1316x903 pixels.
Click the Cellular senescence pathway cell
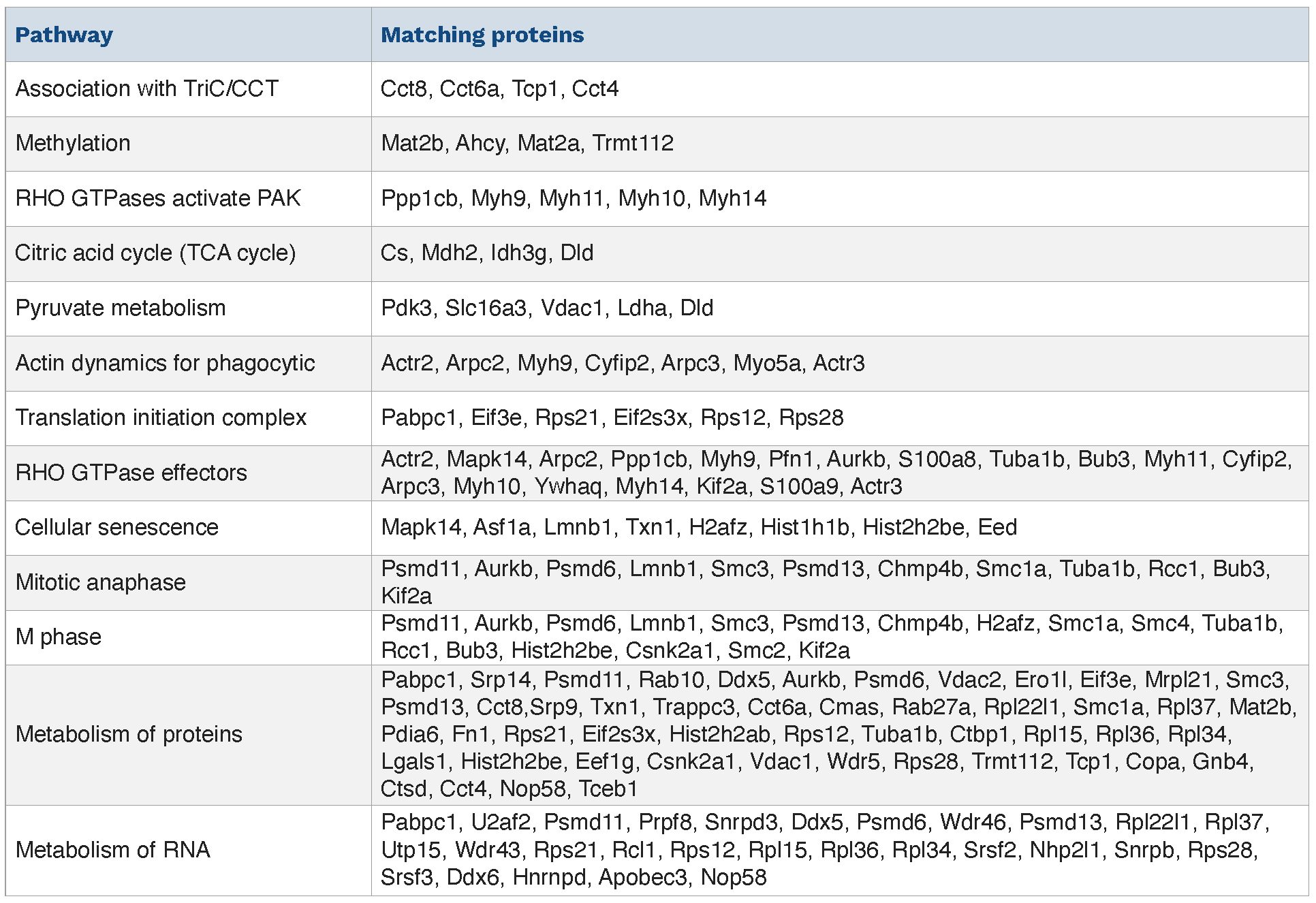(116, 527)
